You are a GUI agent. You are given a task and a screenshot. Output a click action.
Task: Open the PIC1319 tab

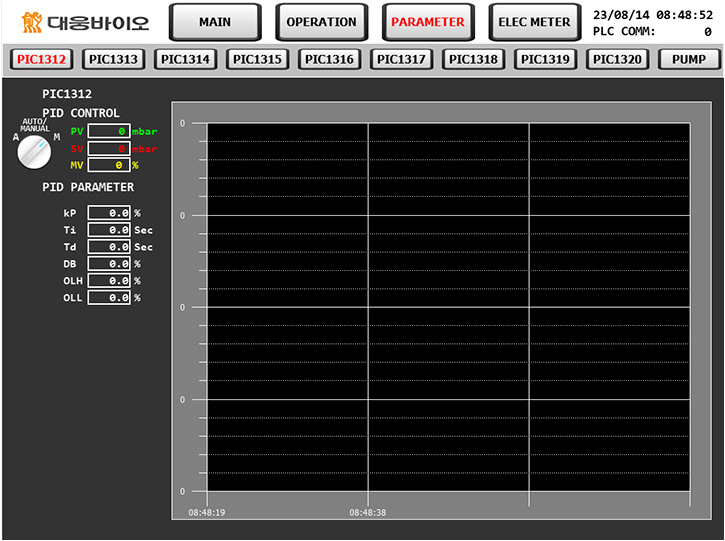546,59
